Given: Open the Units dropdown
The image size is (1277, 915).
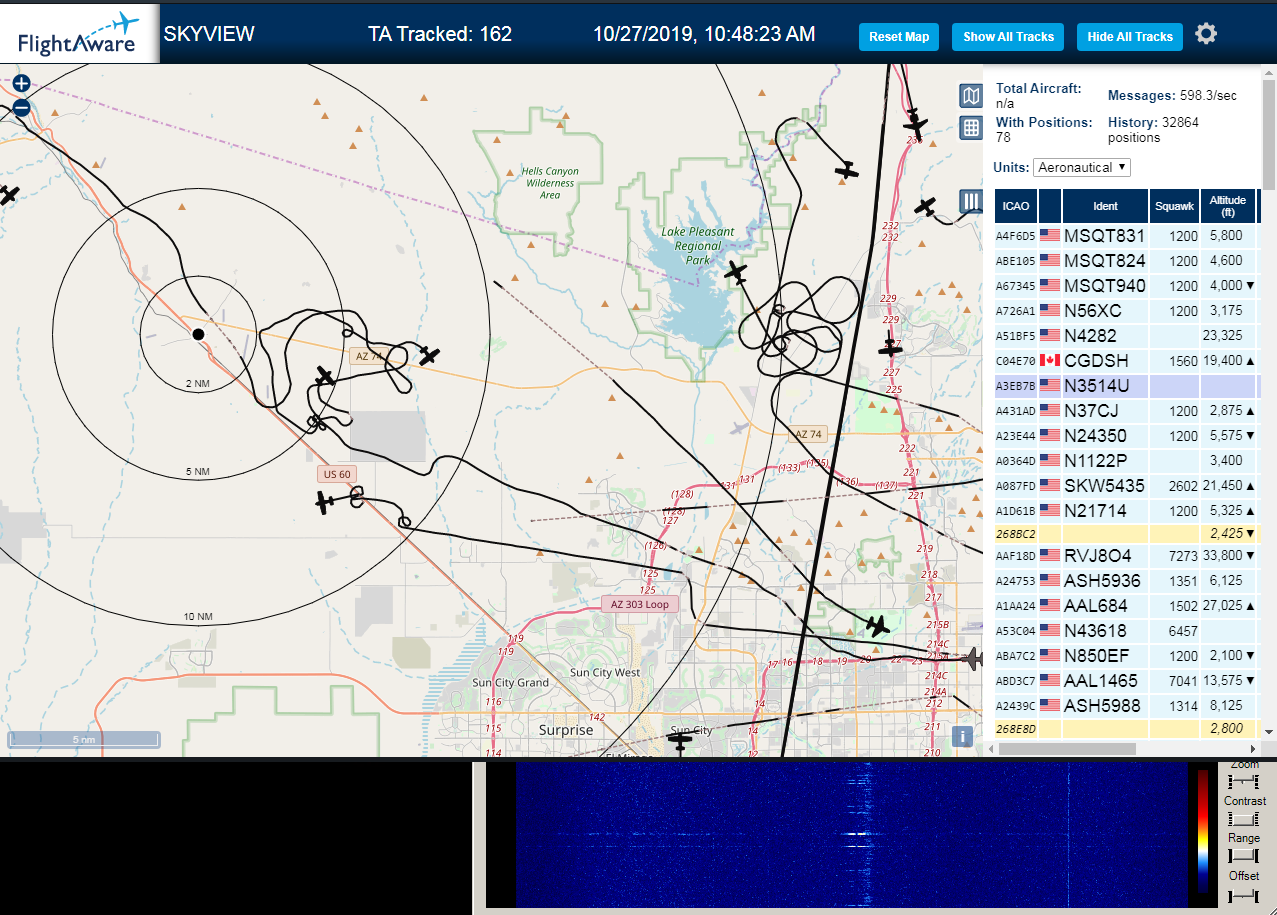Looking at the screenshot, I should coord(1082,167).
